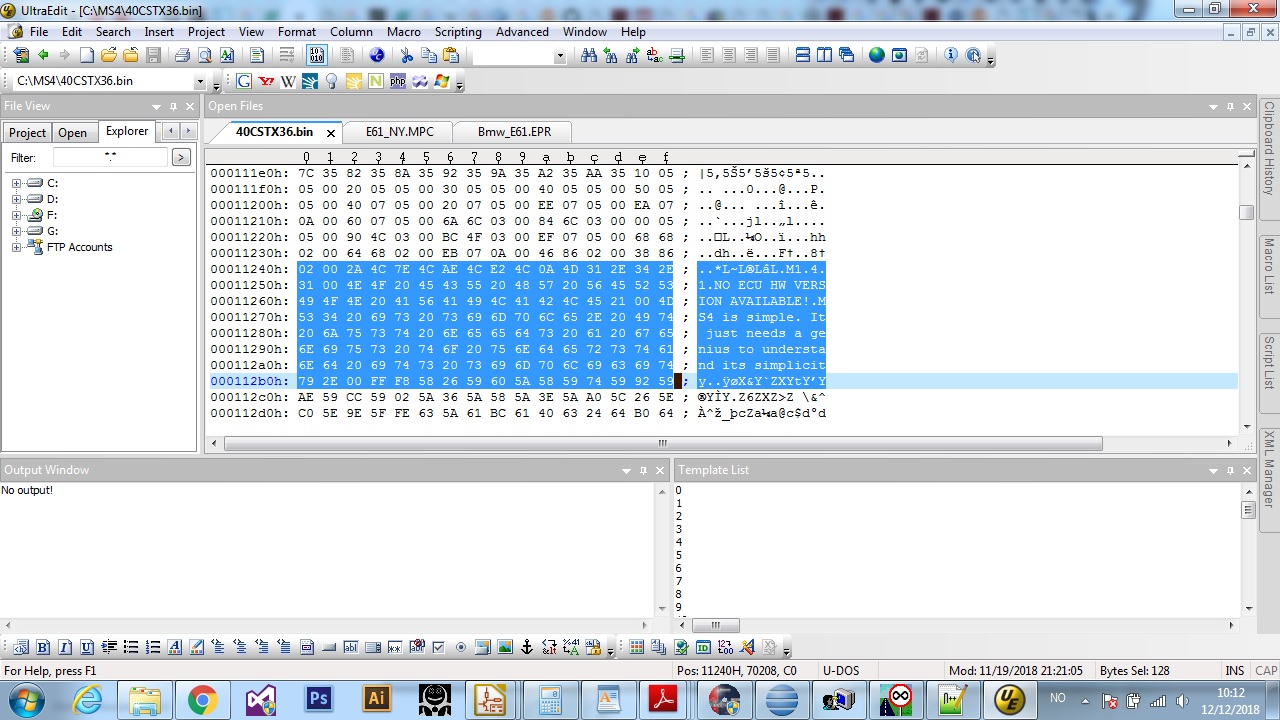Click the Filter input field

click(x=111, y=157)
